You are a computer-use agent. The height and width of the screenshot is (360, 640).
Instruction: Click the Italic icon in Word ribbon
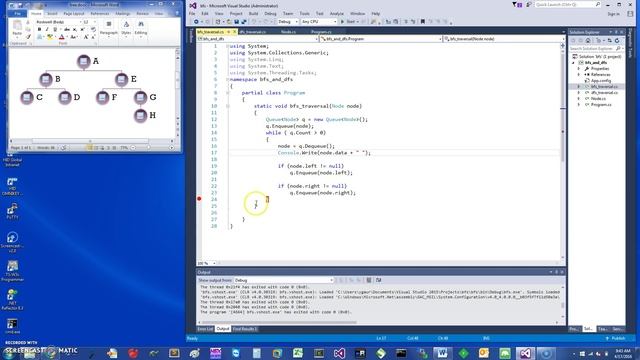47,29
